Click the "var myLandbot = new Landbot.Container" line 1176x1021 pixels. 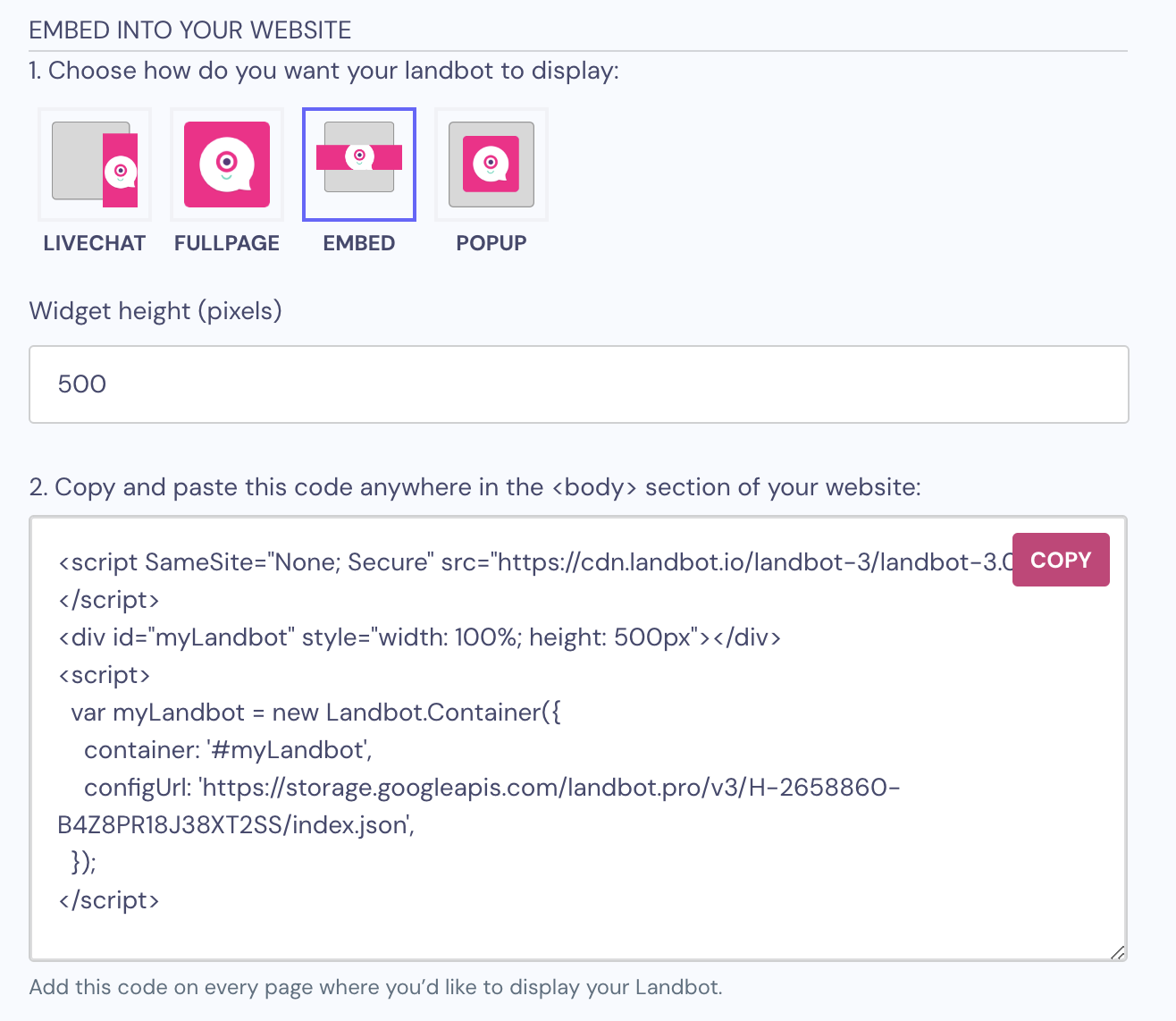[315, 713]
